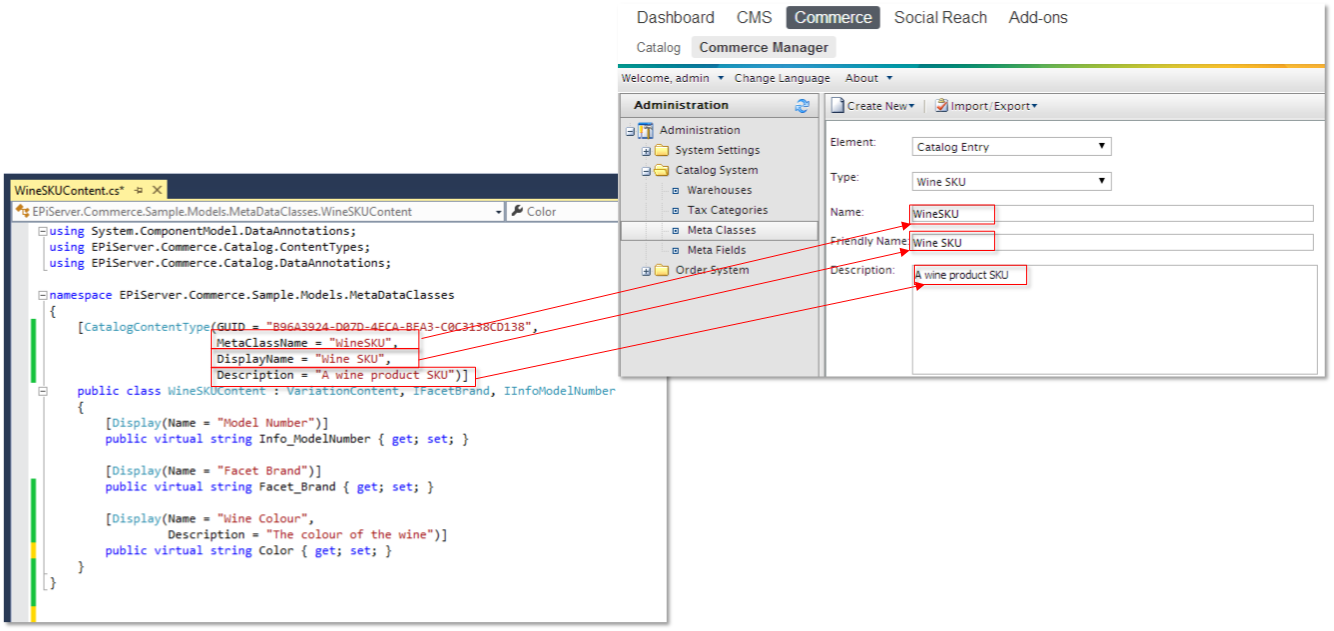Pin the WineSKUContent.cs tab
Viewport: 1334px width, 631px height.
tap(139, 190)
